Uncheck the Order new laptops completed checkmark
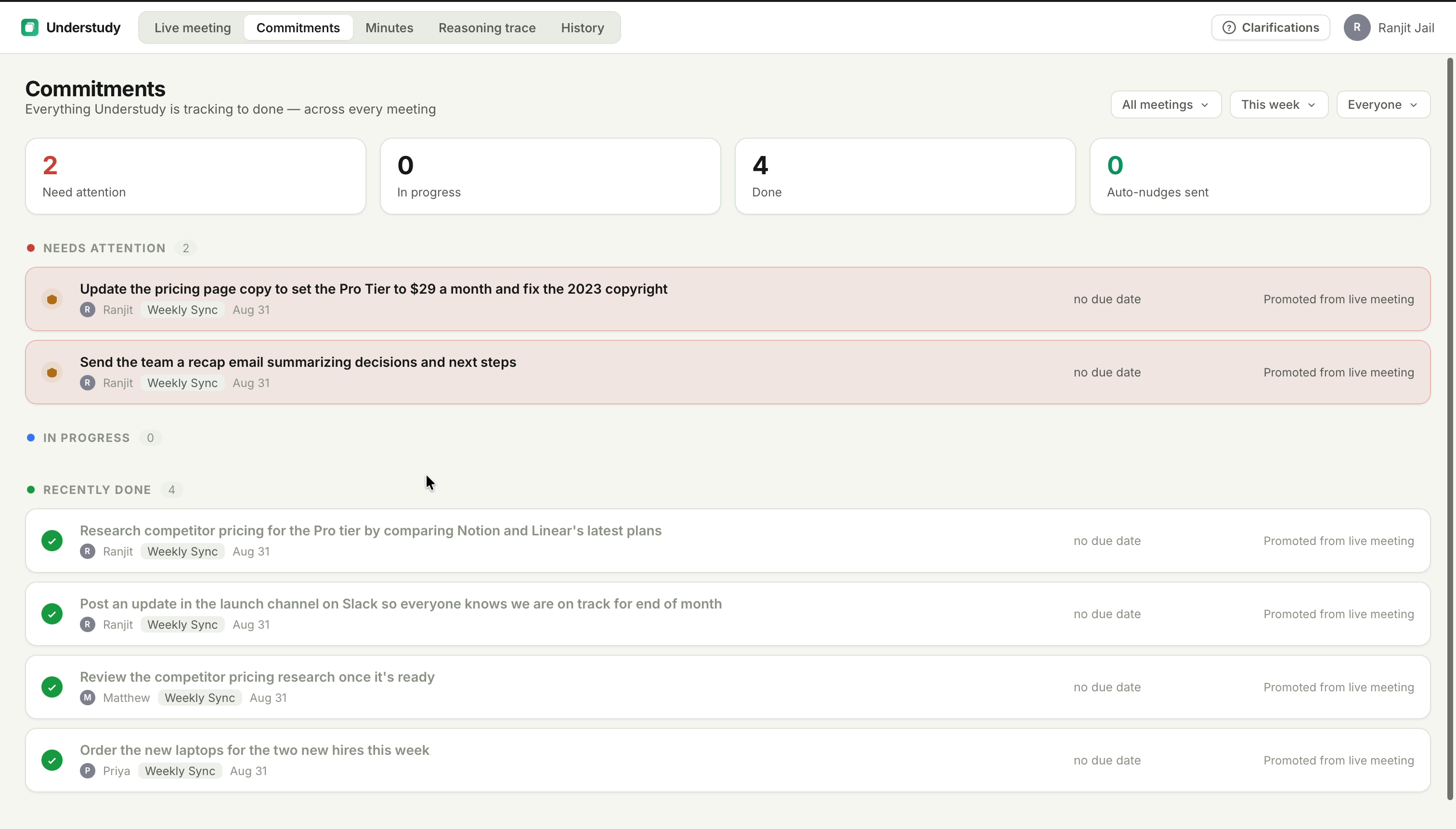Screen dimensions: 1456x829 click(x=52, y=760)
